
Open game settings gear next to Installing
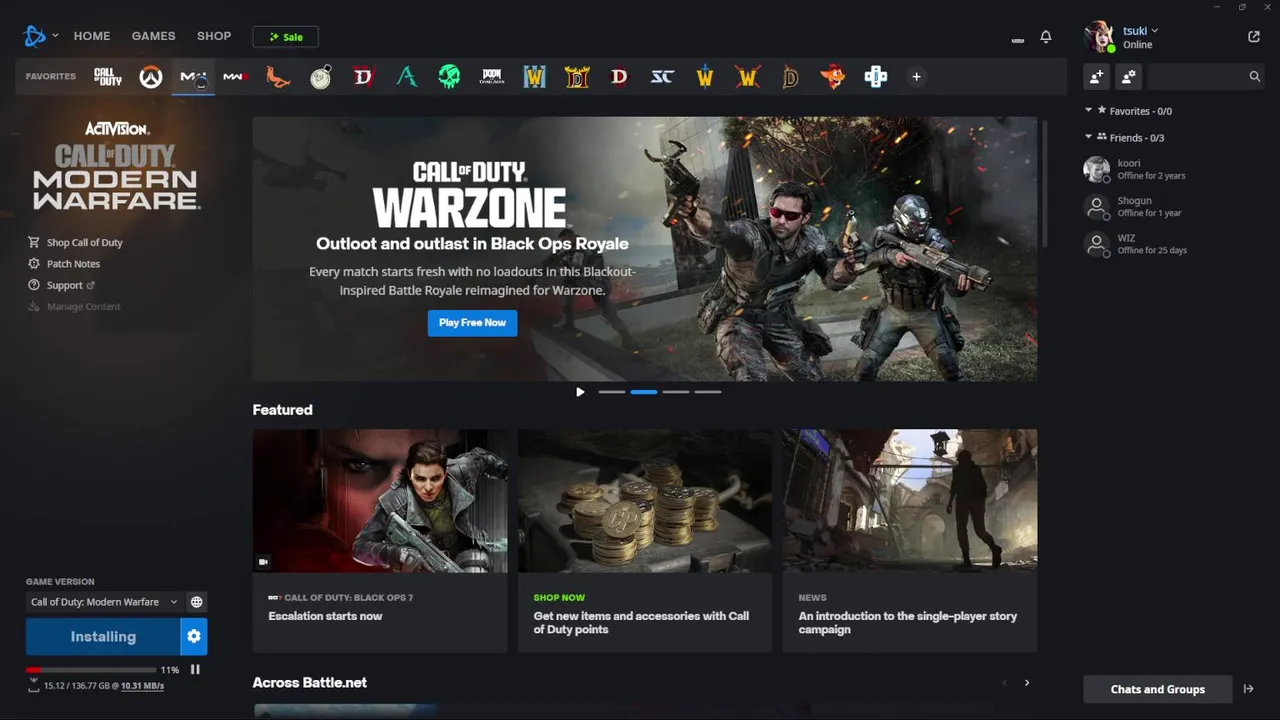[x=194, y=636]
